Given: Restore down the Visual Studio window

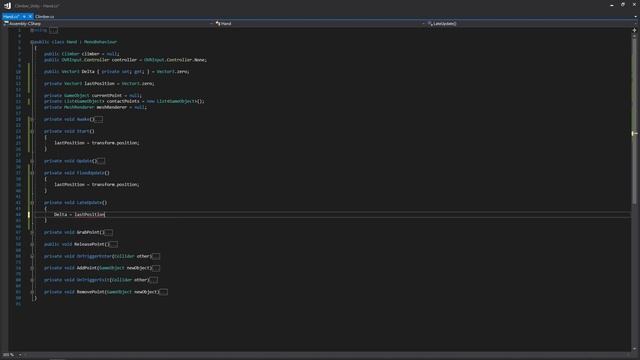Looking at the screenshot, I should point(623,5).
